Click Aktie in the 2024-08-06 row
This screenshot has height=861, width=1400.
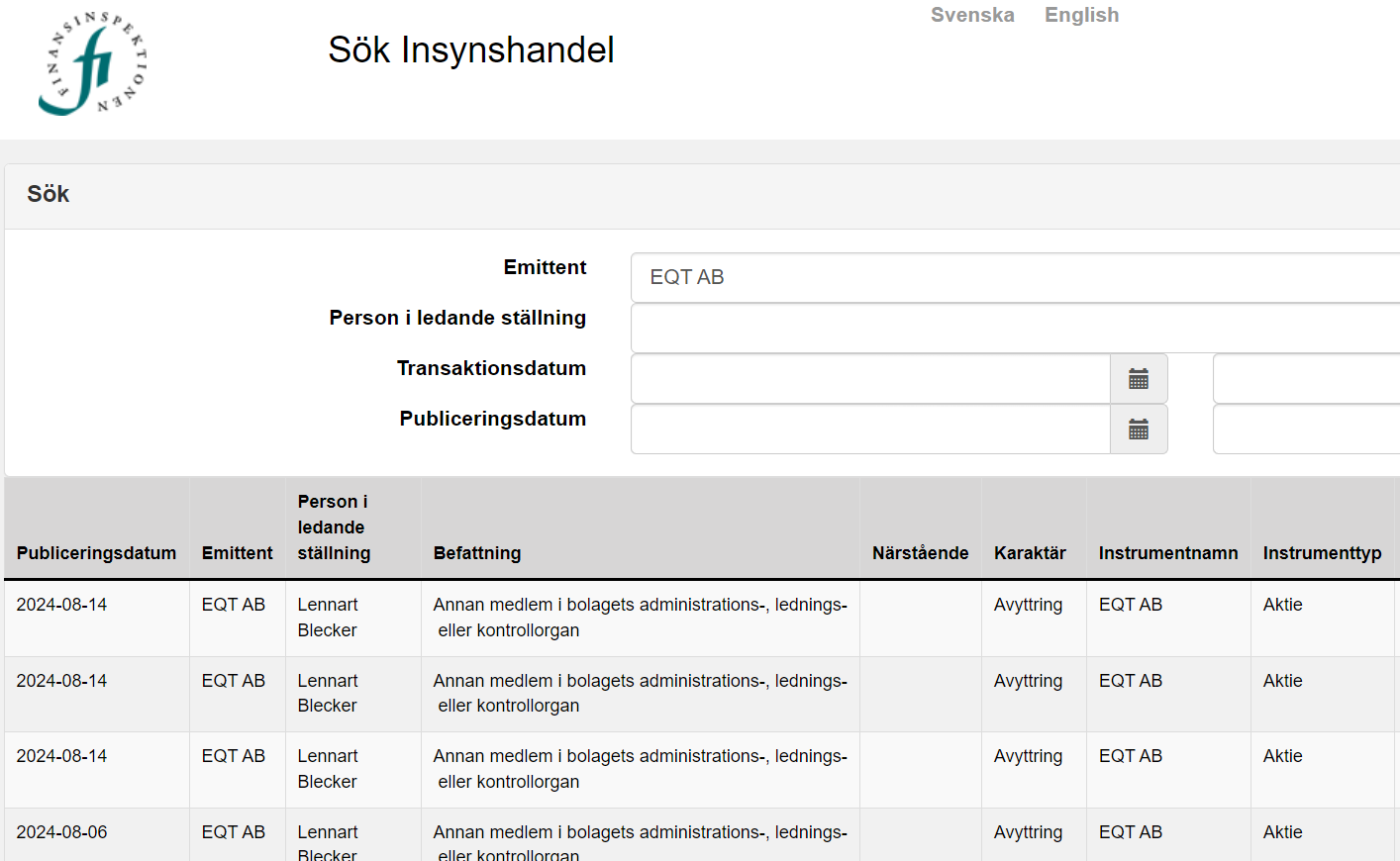[x=1282, y=832]
